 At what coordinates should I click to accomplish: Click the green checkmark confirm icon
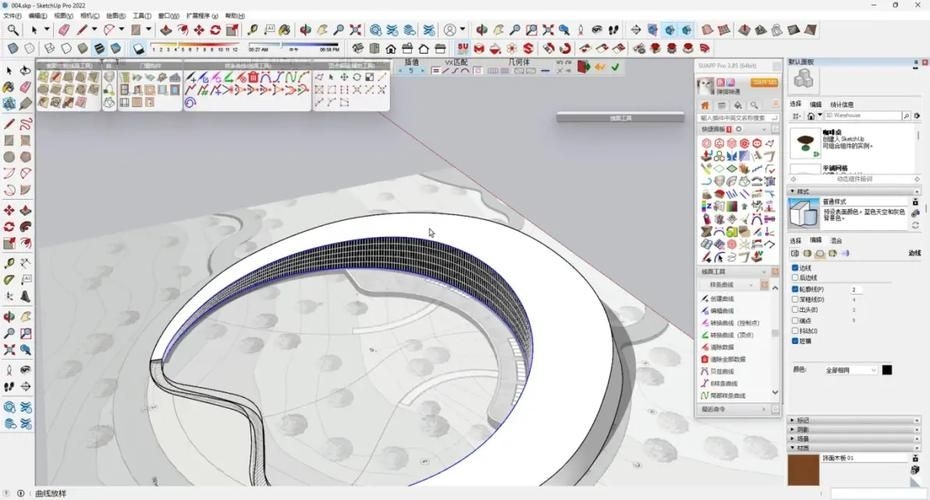point(615,67)
